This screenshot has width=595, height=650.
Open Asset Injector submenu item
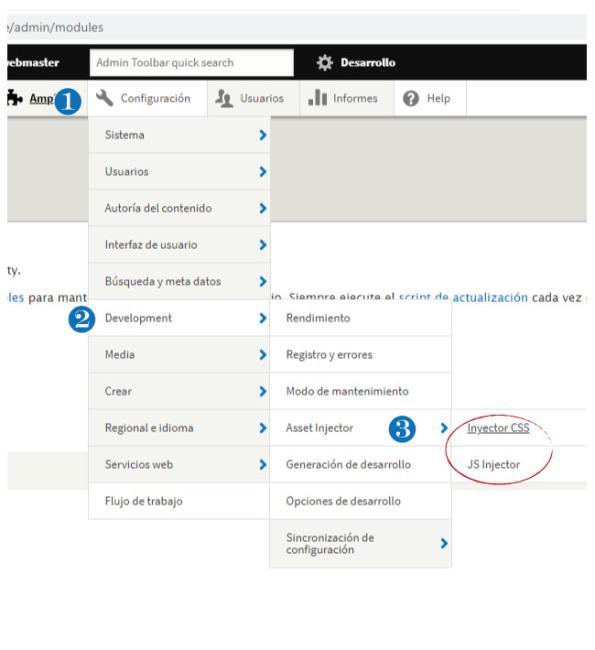360,428
